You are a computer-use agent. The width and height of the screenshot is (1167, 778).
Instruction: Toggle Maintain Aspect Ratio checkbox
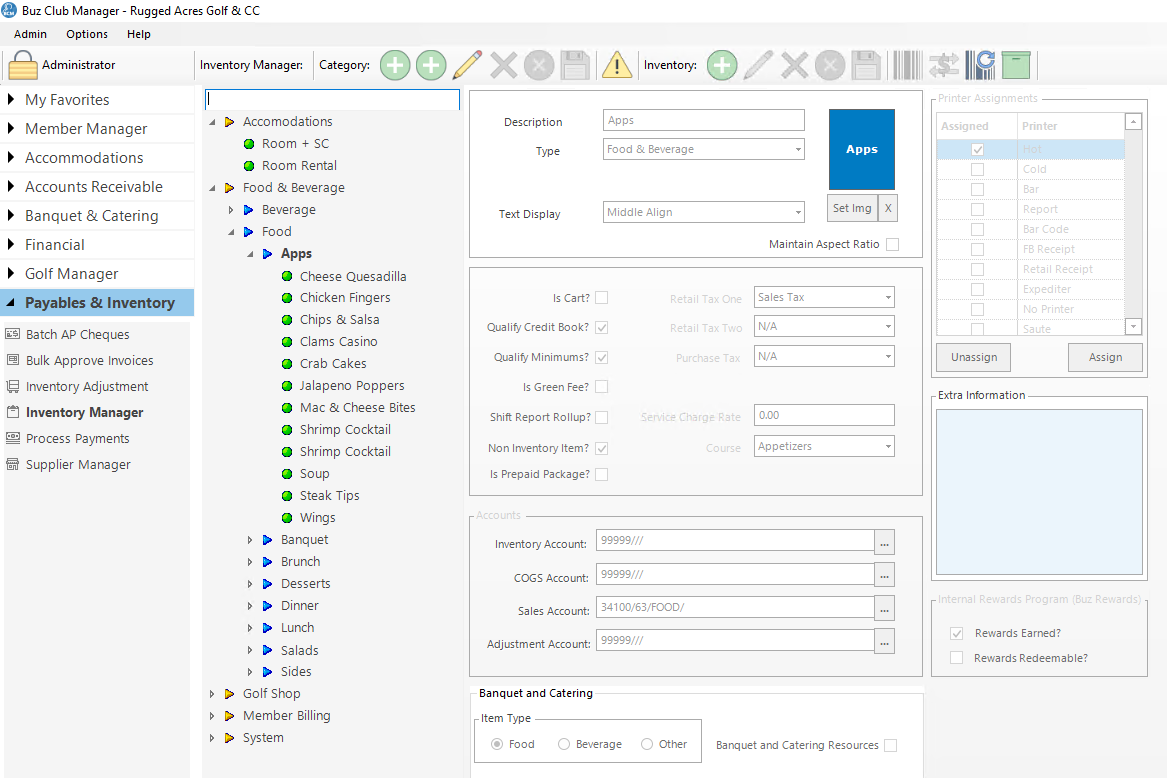pos(892,244)
